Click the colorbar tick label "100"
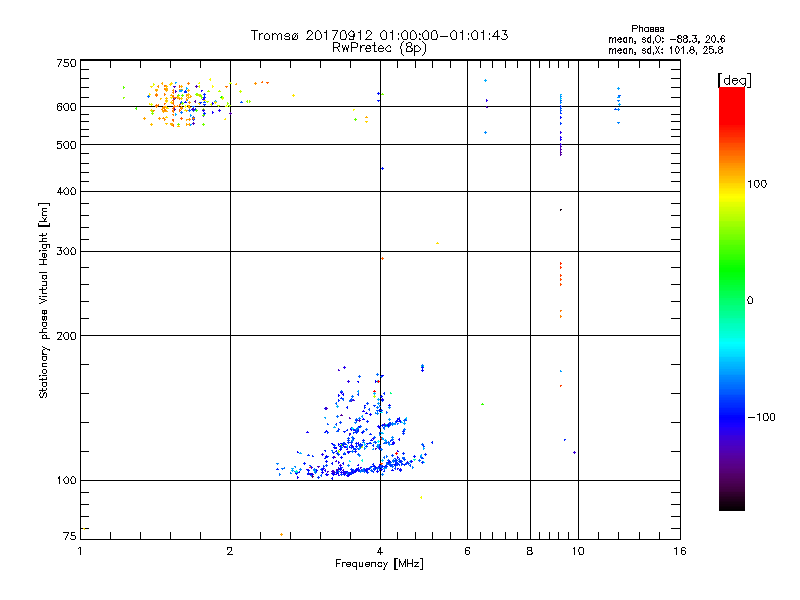This screenshot has height=600, width=800. (757, 184)
